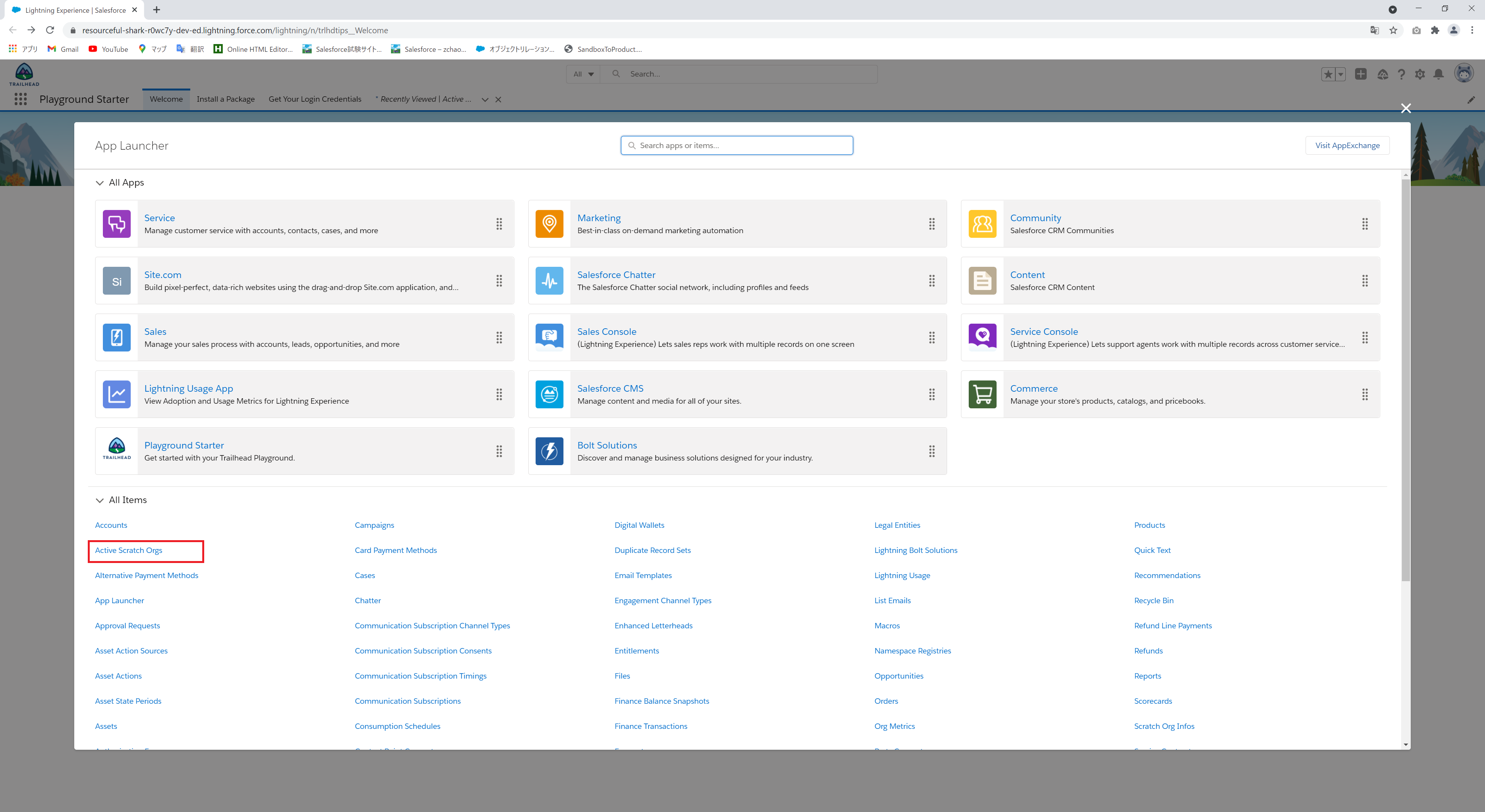Open the Namespace Registries link
The height and width of the screenshot is (812, 1485).
tap(913, 651)
